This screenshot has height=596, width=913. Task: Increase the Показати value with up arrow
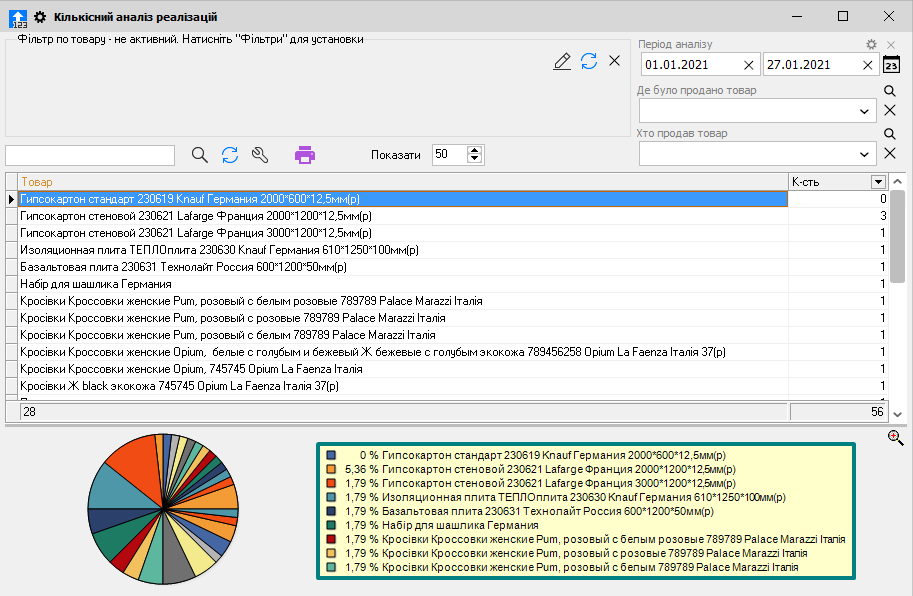click(474, 150)
